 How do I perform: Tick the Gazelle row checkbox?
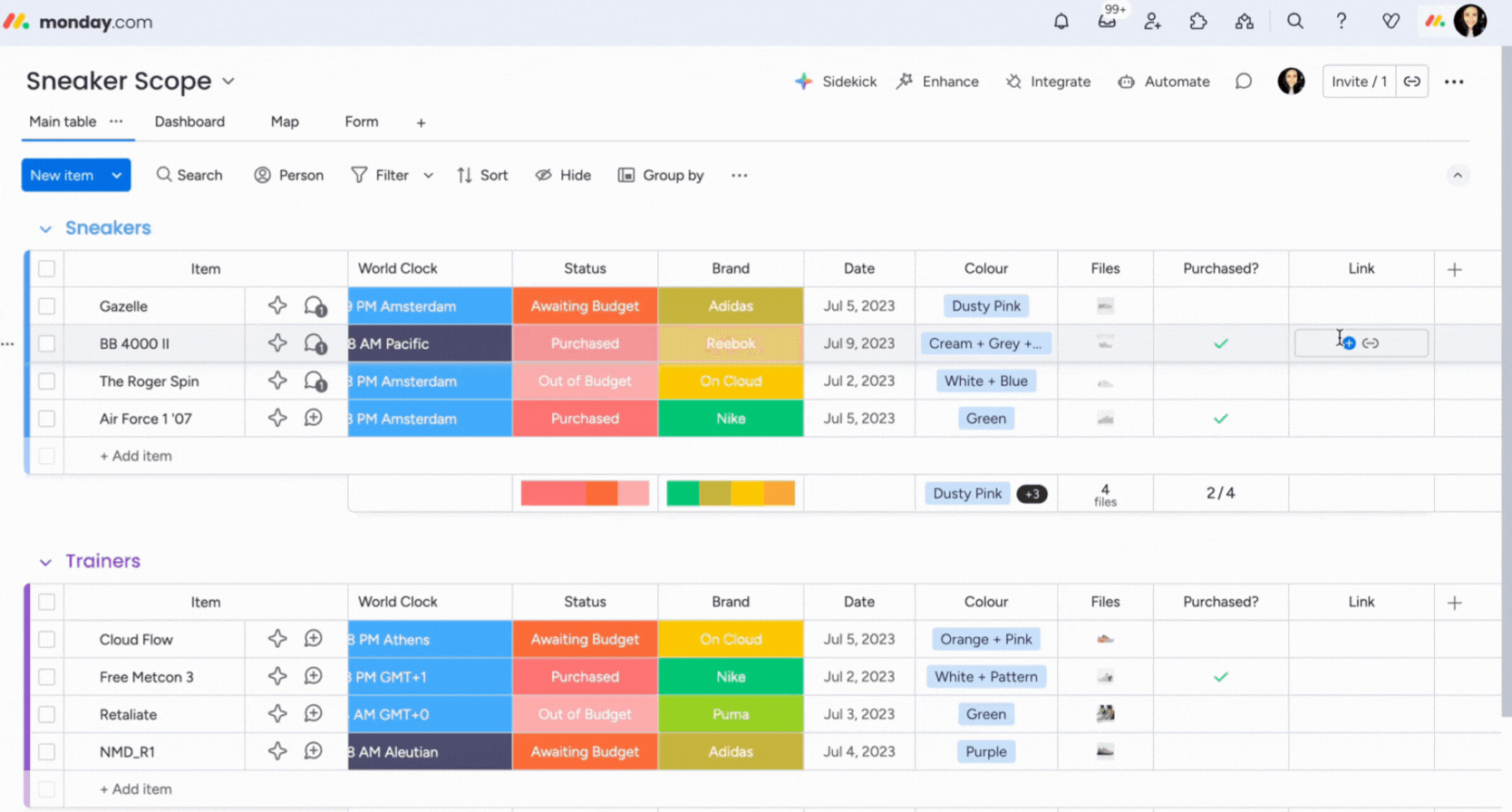pyautogui.click(x=46, y=306)
